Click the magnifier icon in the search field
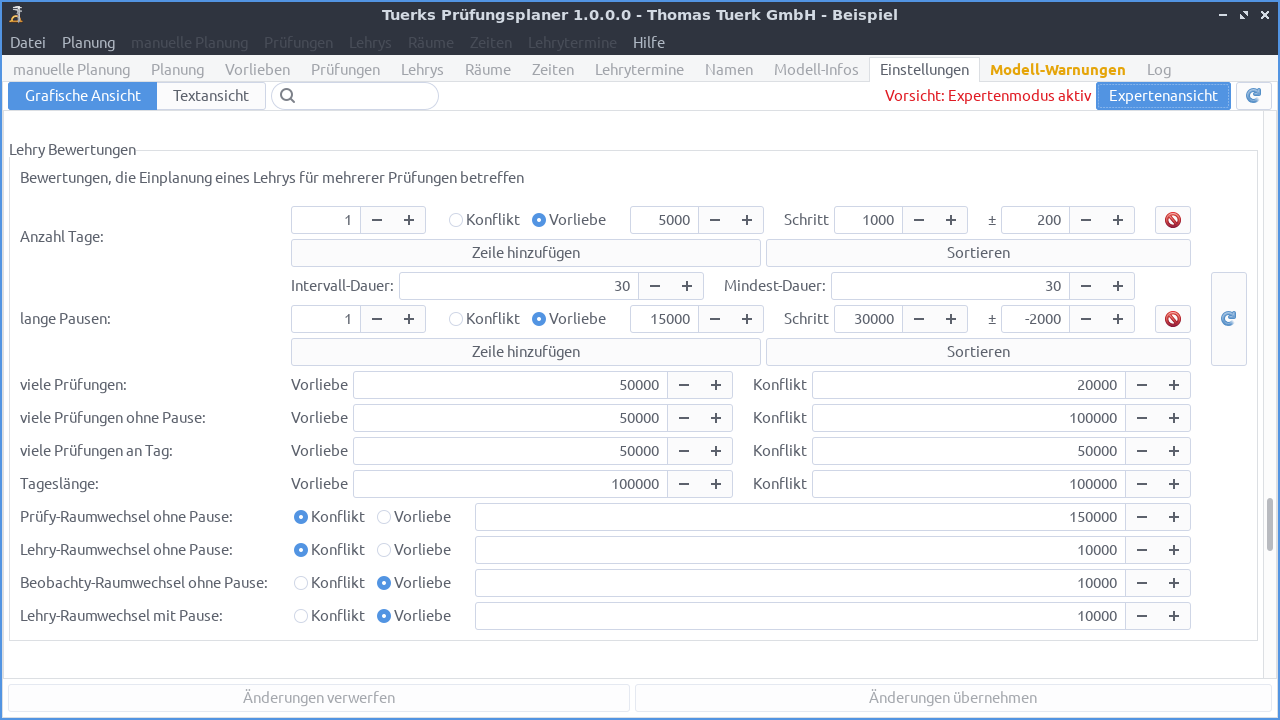The height and width of the screenshot is (720, 1280). point(287,95)
